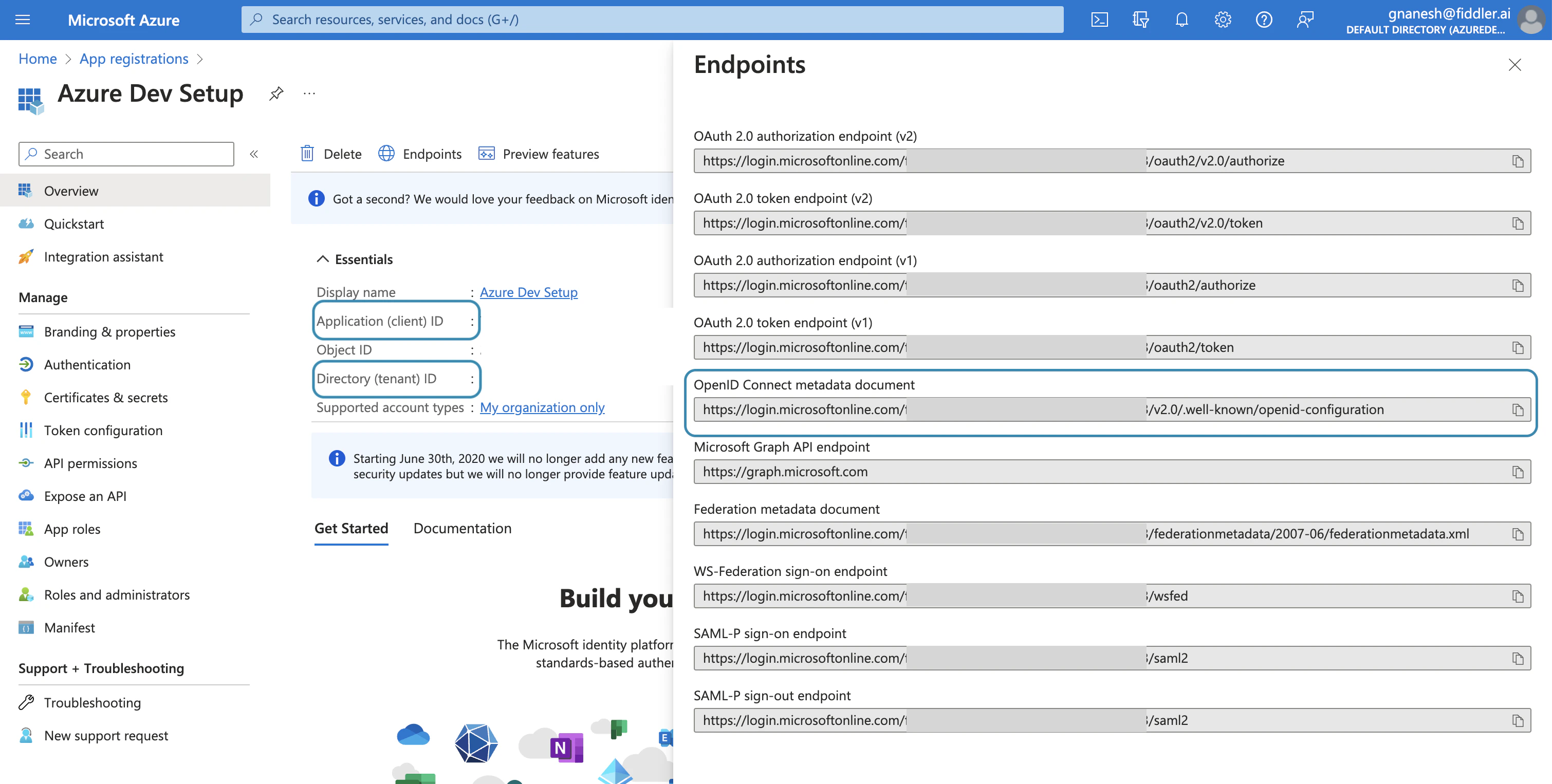Screen dimensions: 1552x784
Task: Open the portal hamburger menu
Action: (x=22, y=20)
